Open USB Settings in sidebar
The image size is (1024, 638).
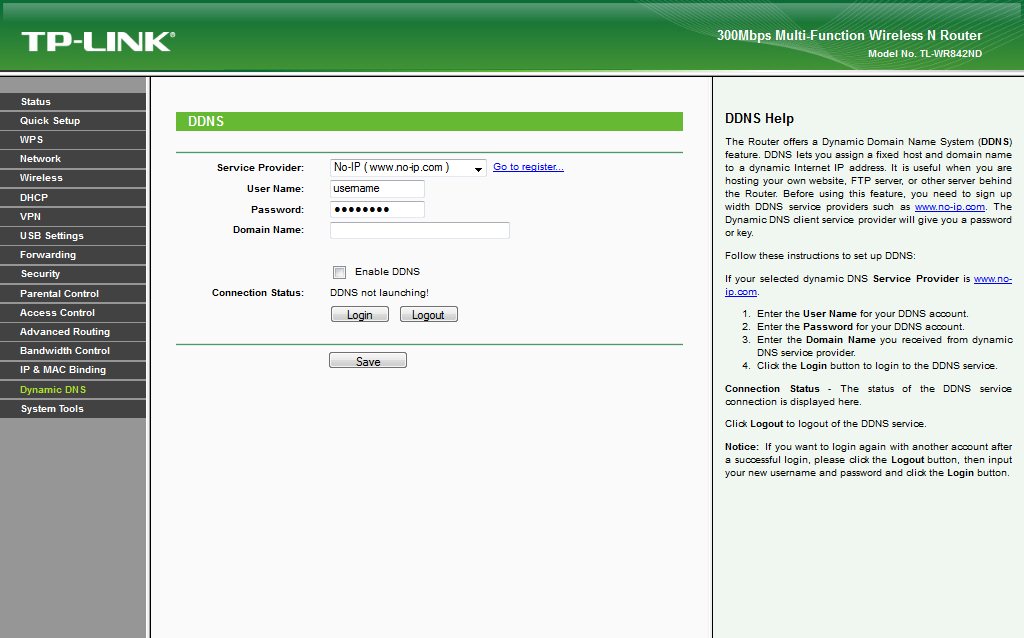point(52,236)
